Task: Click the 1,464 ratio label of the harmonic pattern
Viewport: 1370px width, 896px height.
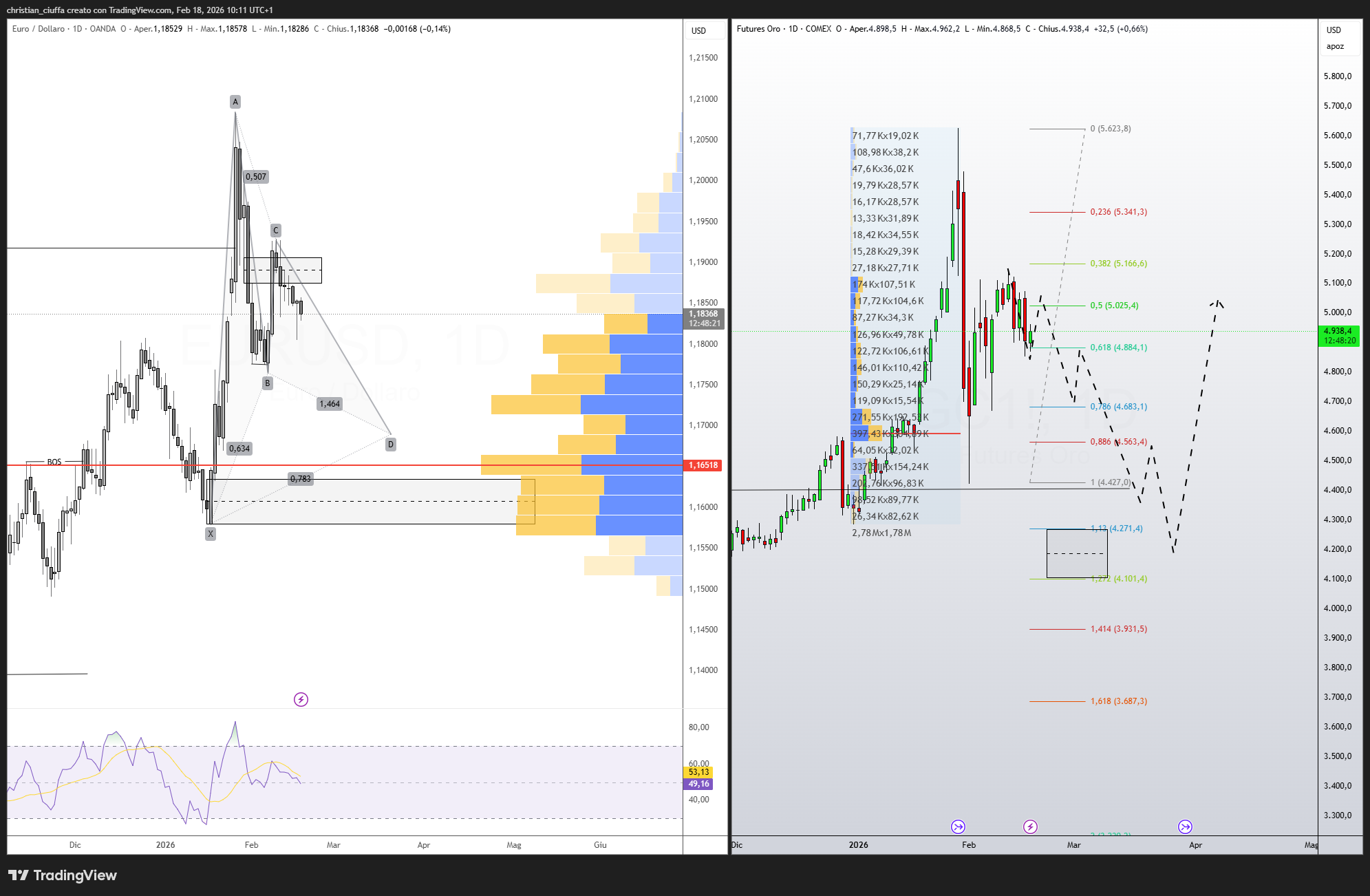Action: click(x=330, y=404)
